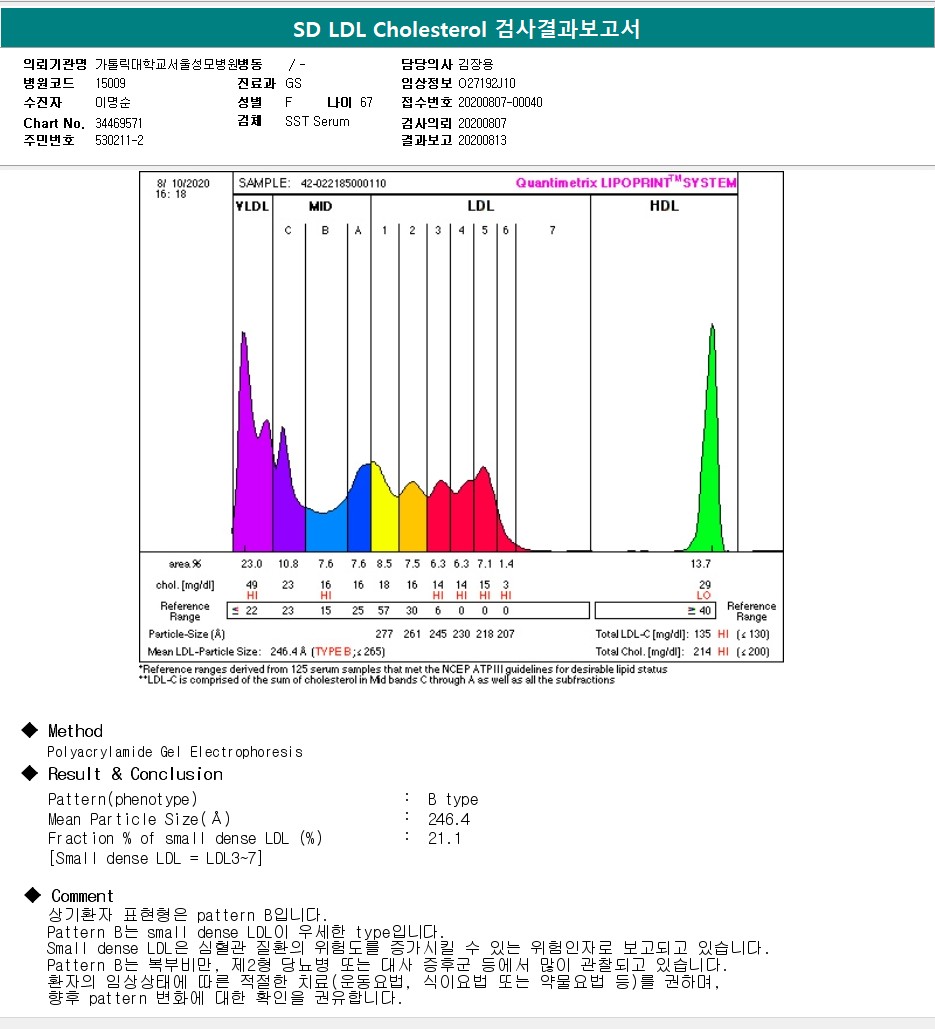Click the diamond bullet beside Comment

point(32,895)
